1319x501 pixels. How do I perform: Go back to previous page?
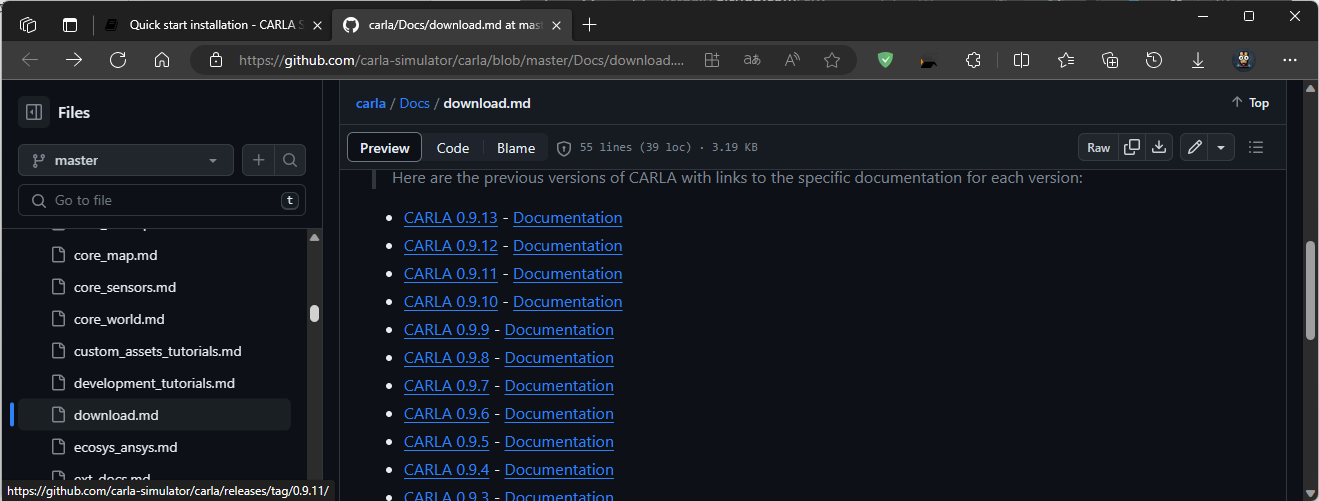pyautogui.click(x=30, y=60)
